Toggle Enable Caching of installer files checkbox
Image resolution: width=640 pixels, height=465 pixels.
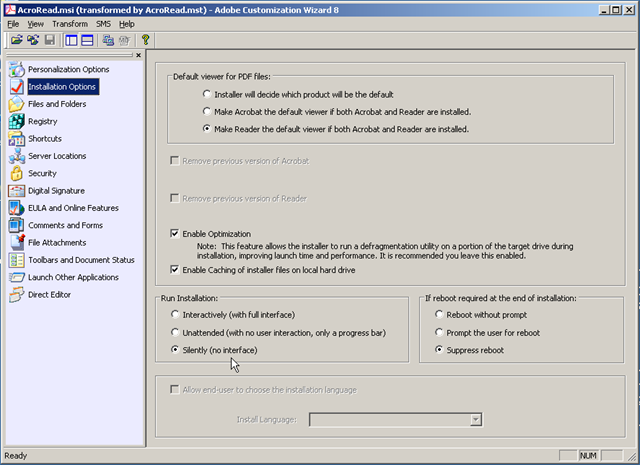tap(175, 270)
